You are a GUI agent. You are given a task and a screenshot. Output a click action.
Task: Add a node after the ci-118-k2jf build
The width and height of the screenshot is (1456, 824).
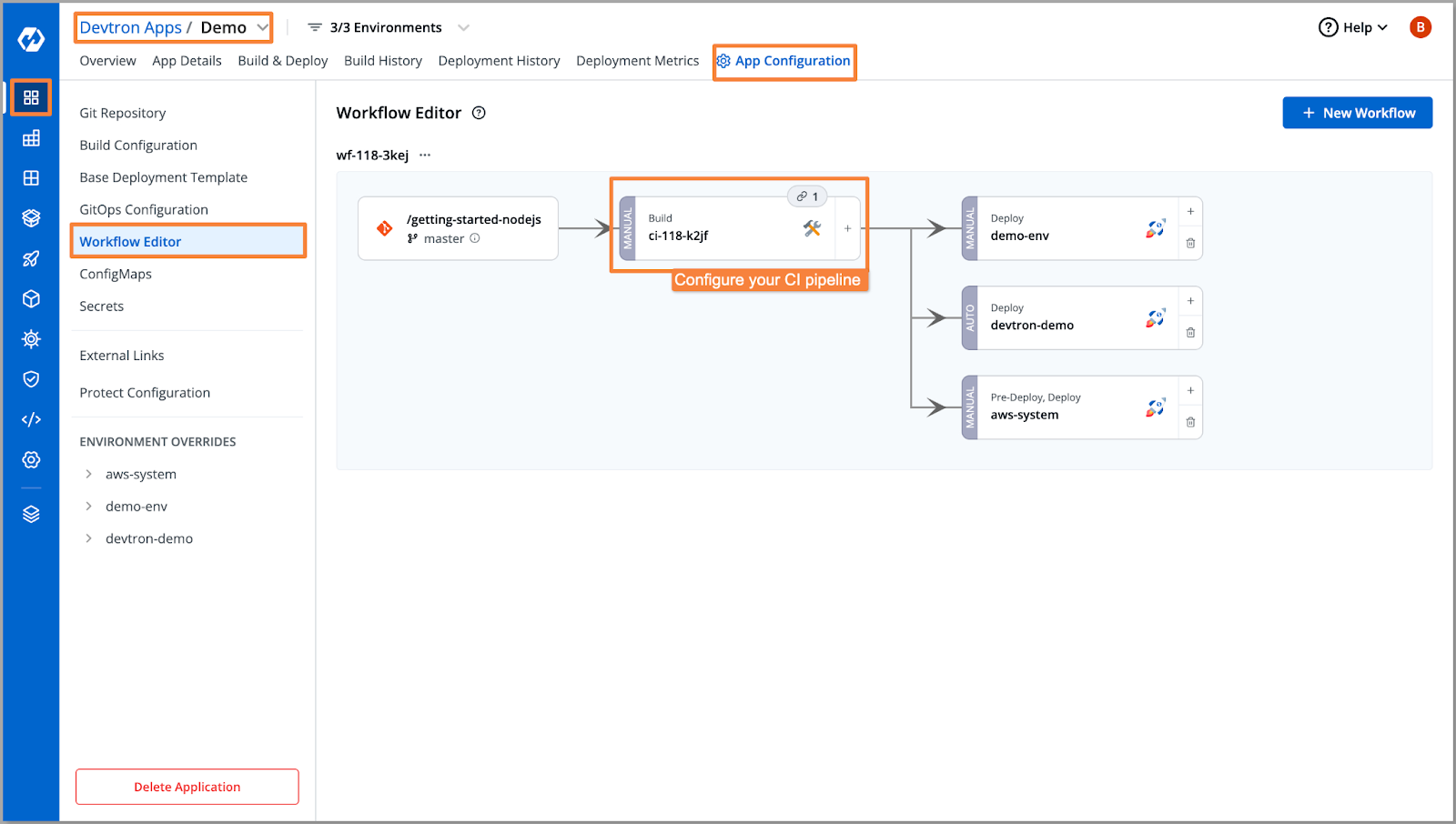[847, 228]
